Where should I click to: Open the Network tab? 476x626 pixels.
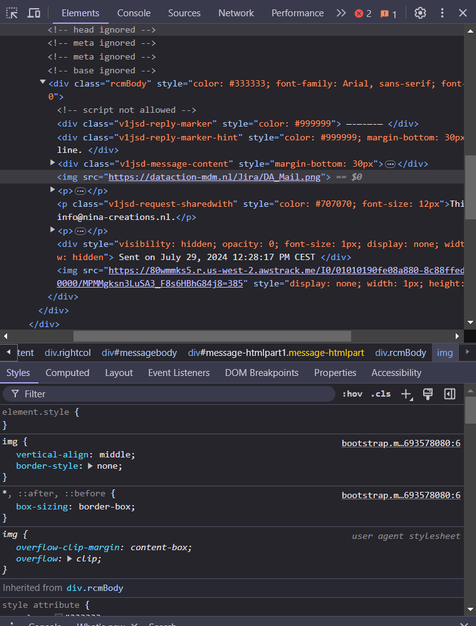pyautogui.click(x=236, y=13)
